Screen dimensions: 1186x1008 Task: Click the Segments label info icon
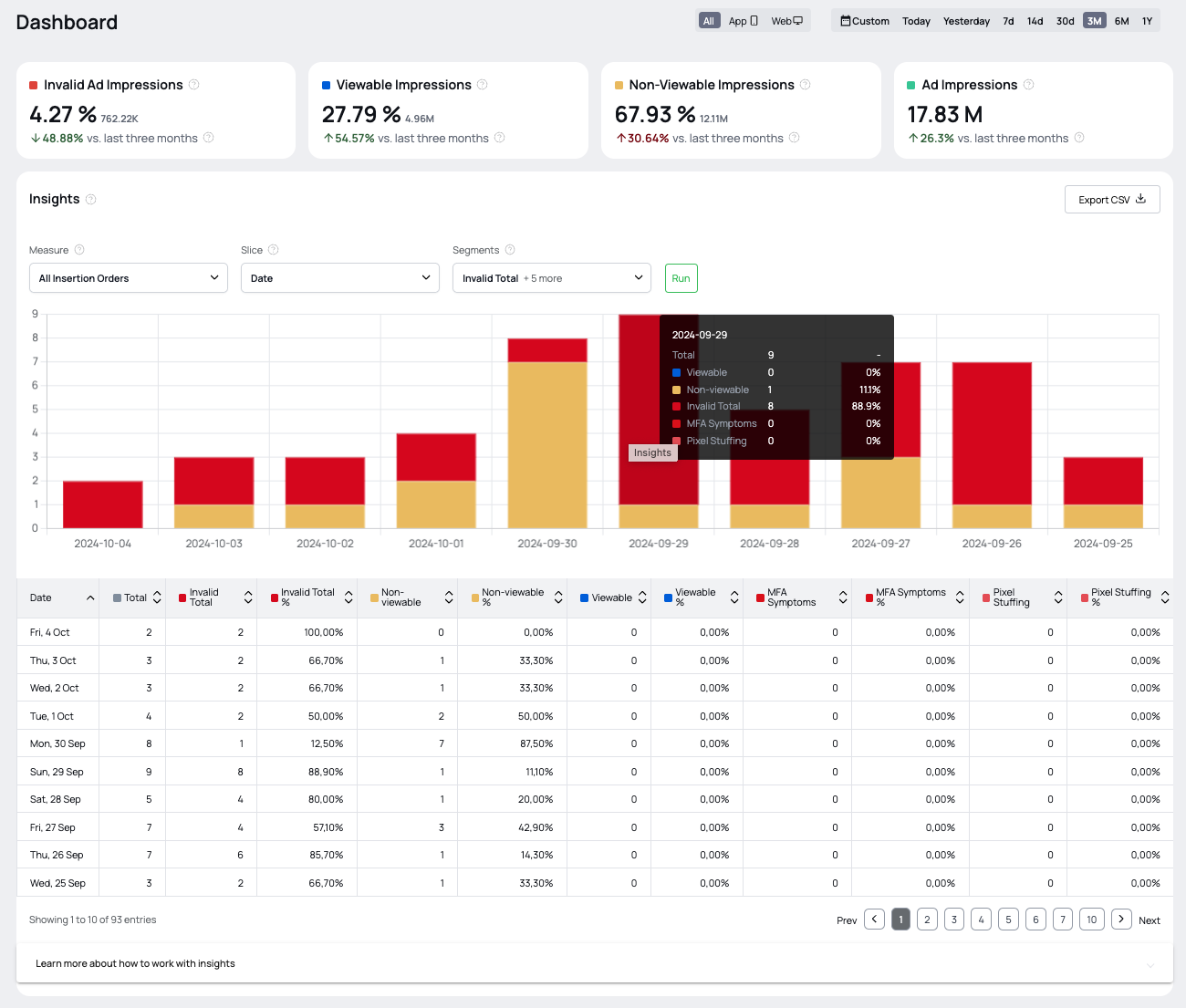510,250
